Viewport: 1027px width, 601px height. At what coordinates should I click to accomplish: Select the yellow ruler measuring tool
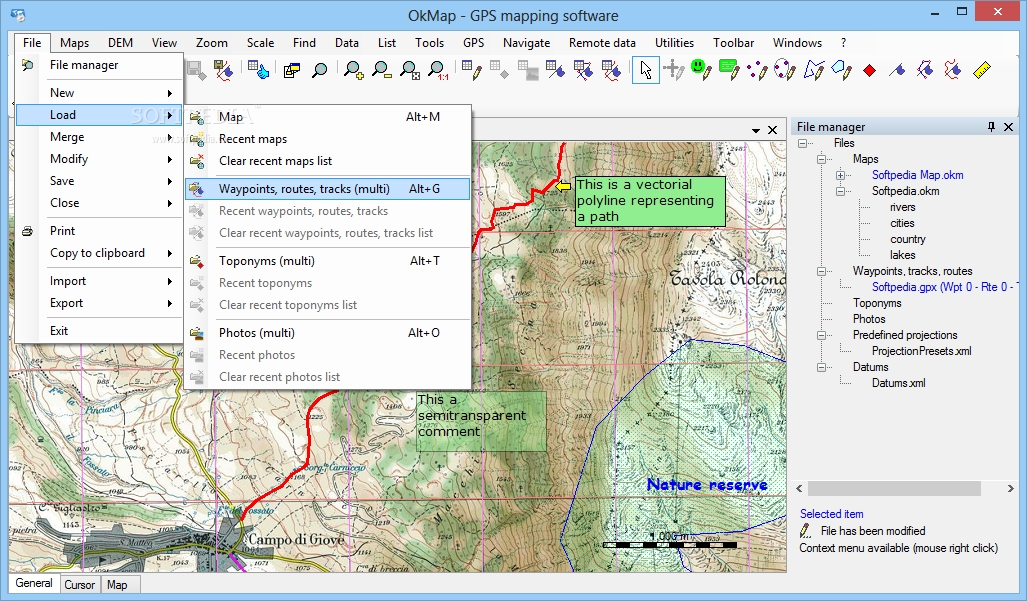[982, 70]
